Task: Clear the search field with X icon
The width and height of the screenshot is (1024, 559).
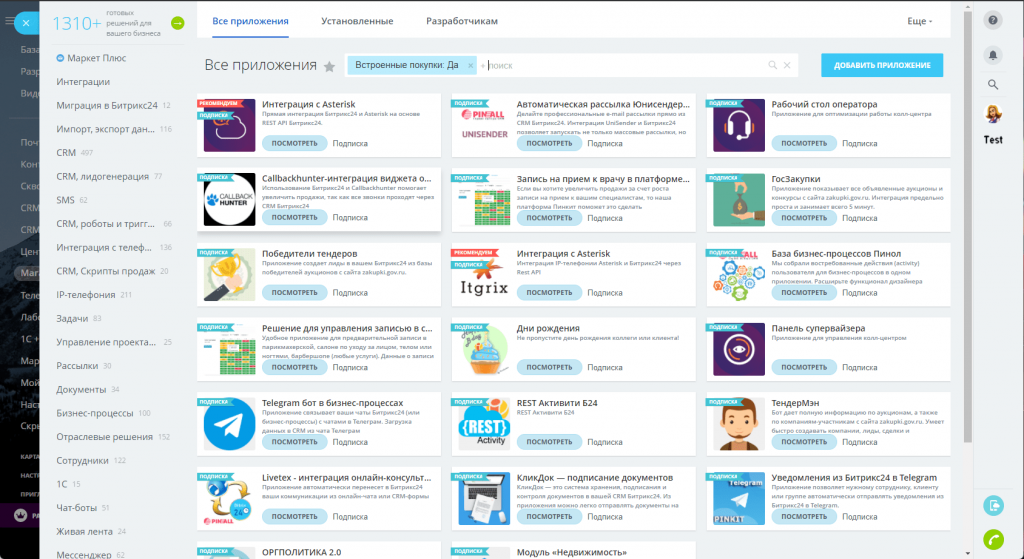Action: (x=787, y=65)
